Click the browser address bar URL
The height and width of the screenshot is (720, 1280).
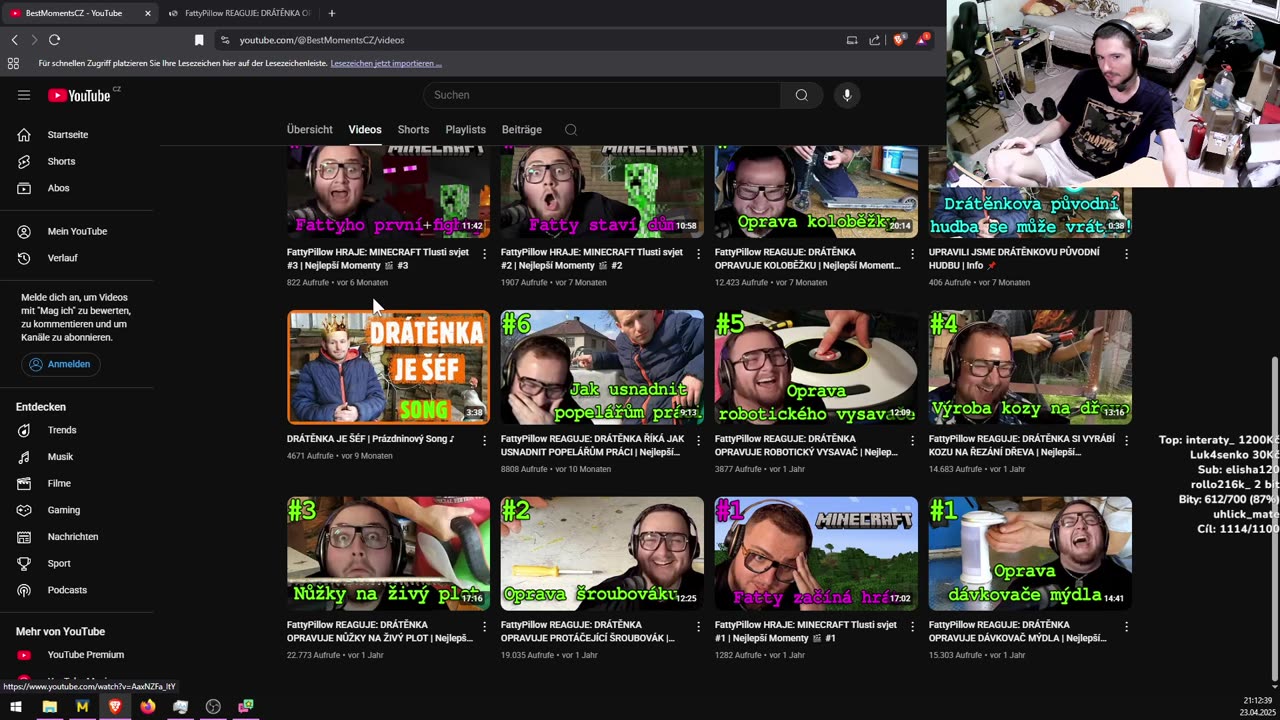coord(322,40)
